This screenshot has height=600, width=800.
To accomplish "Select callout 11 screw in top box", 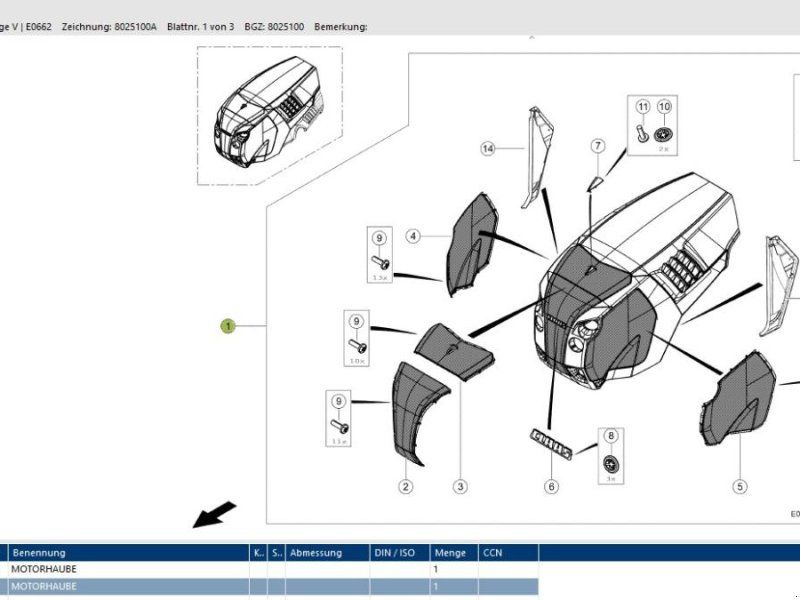I will tap(643, 107).
